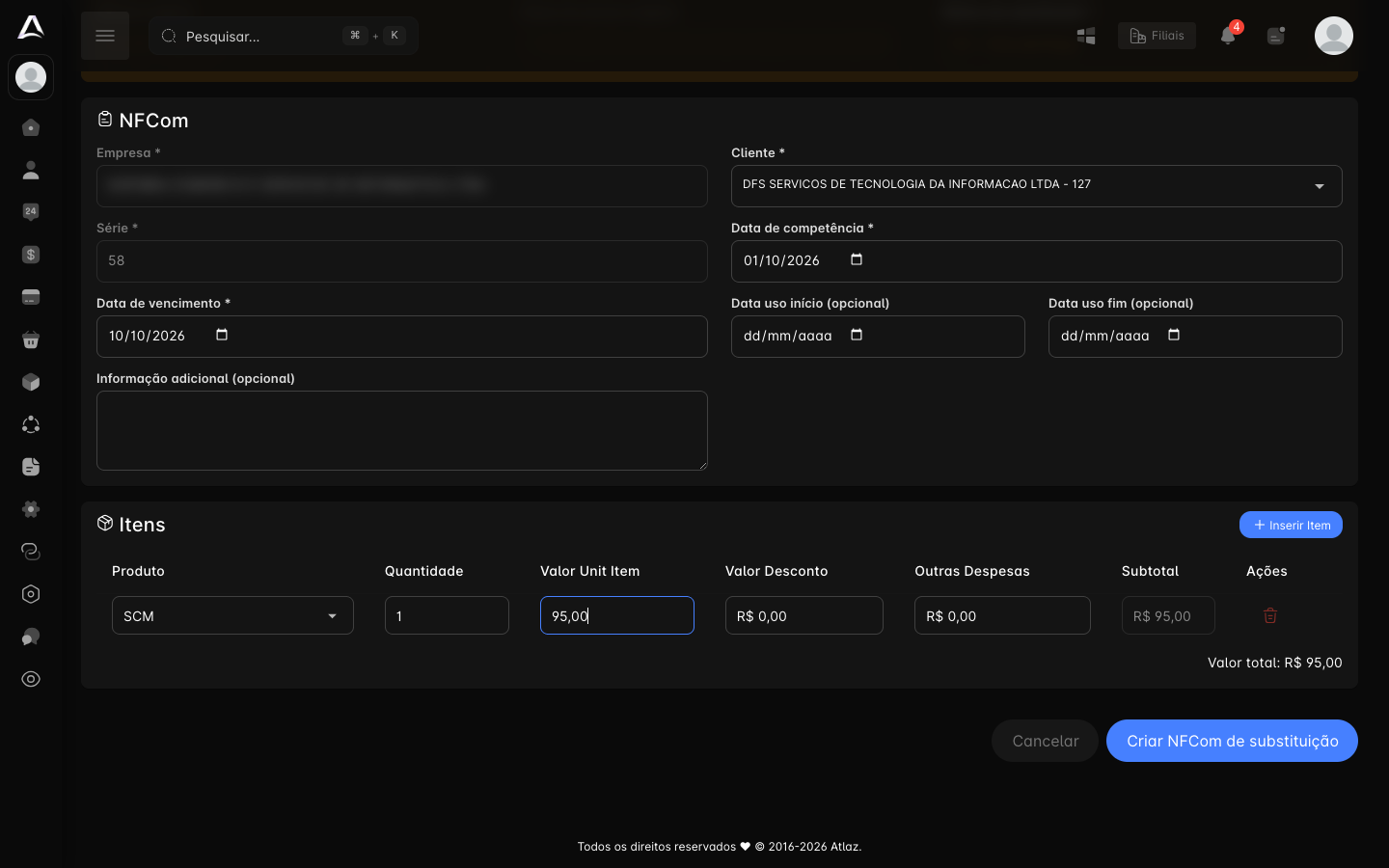Click the Filiais button
Viewport: 1389px width, 868px height.
click(1157, 36)
